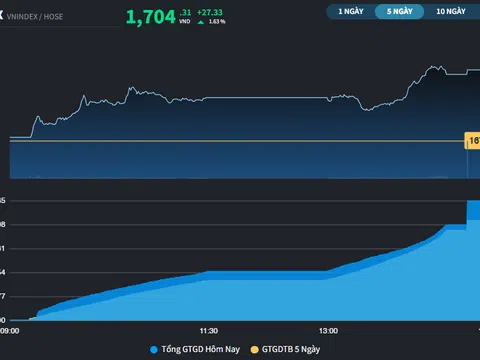480x360 pixels.
Task: Click the green up-arrow change indicator
Action: [201, 22]
